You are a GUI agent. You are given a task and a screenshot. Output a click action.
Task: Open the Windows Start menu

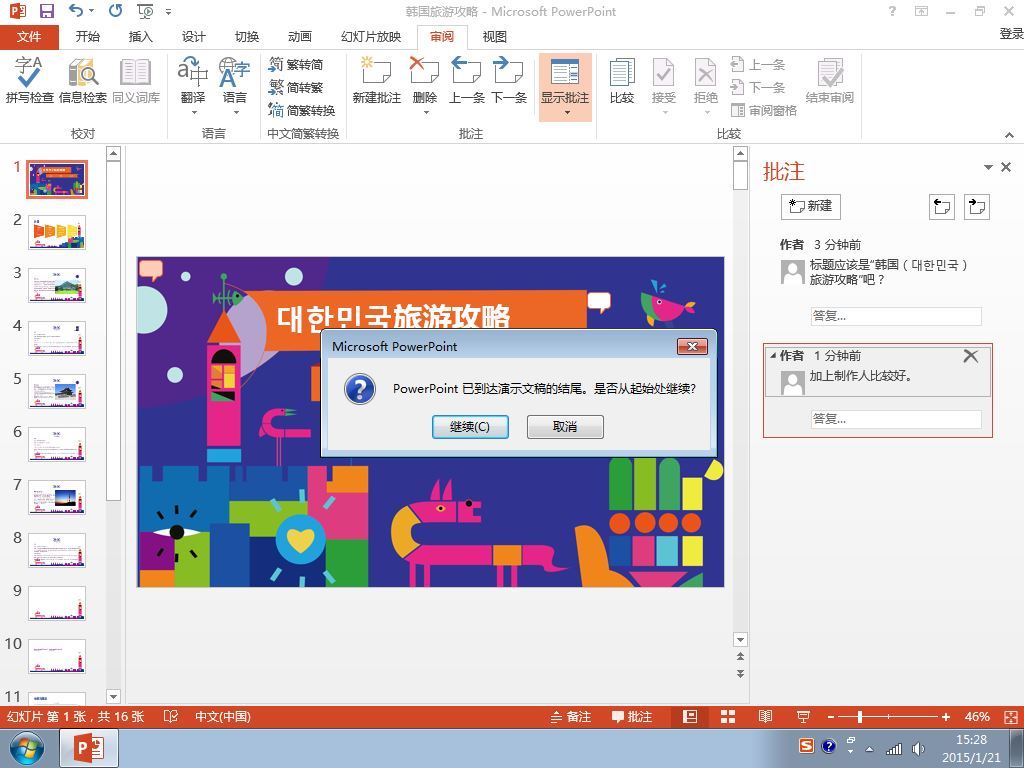(x=26, y=748)
